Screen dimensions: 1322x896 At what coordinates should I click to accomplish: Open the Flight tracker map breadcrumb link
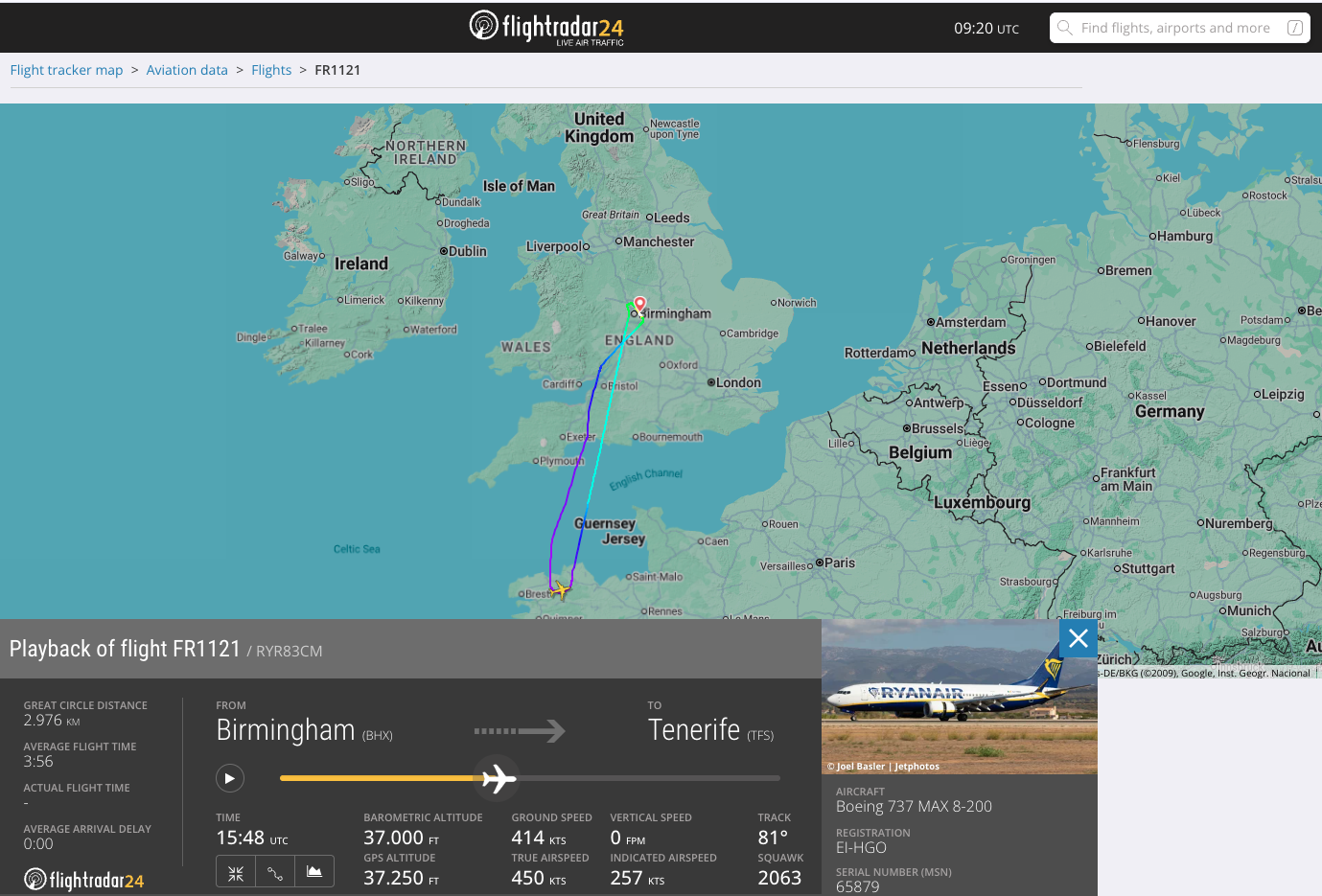(x=66, y=70)
